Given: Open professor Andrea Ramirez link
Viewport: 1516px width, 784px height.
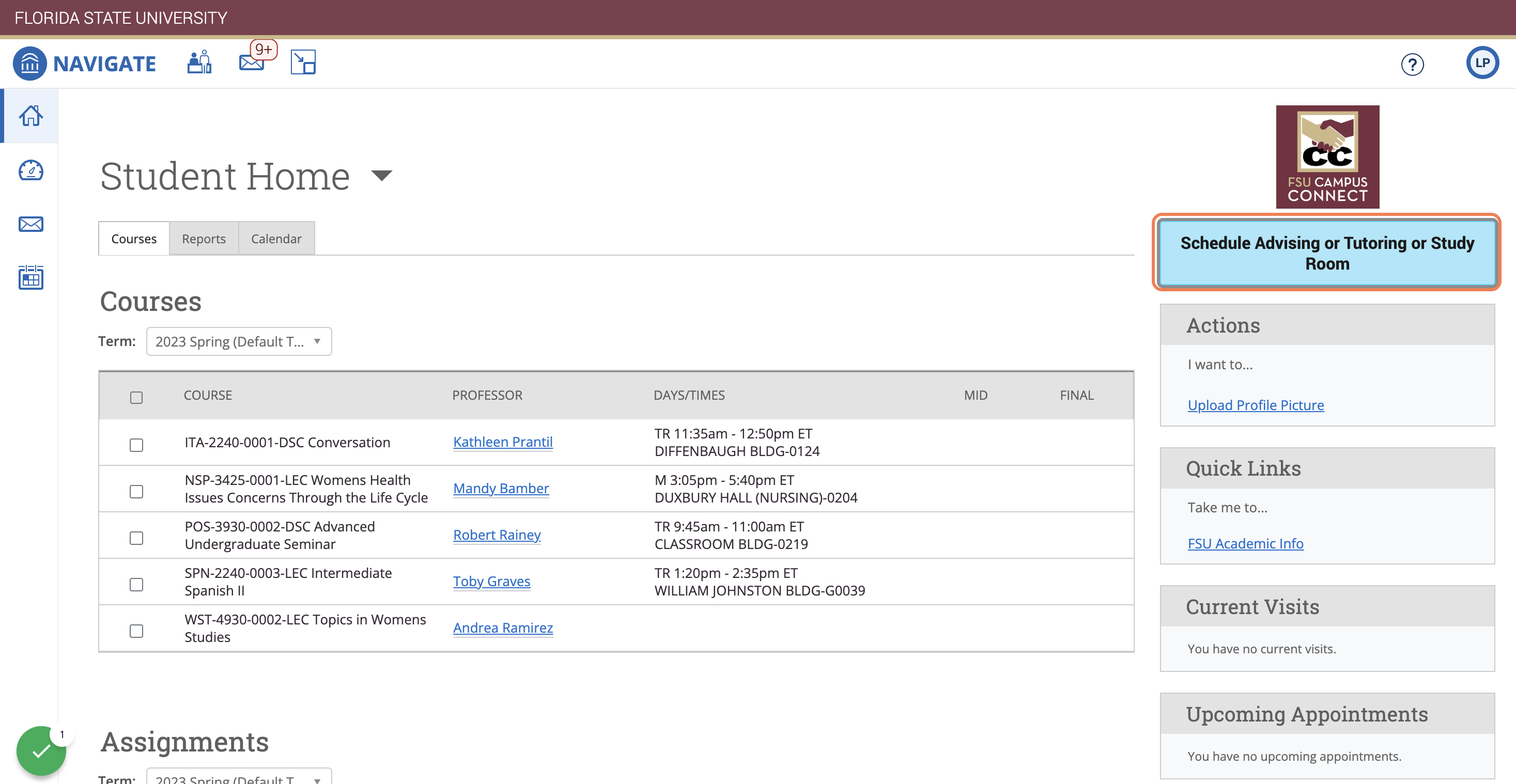Looking at the screenshot, I should tap(503, 628).
